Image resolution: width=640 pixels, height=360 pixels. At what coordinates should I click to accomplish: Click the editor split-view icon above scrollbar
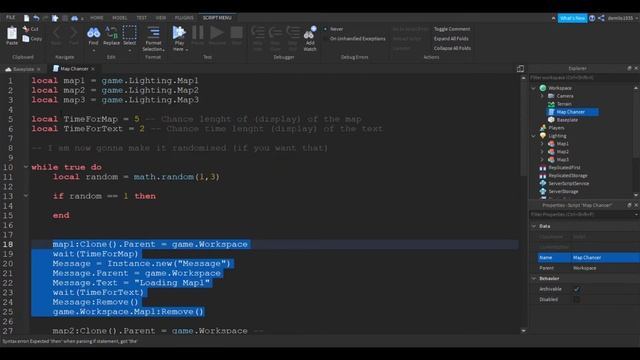520,69
